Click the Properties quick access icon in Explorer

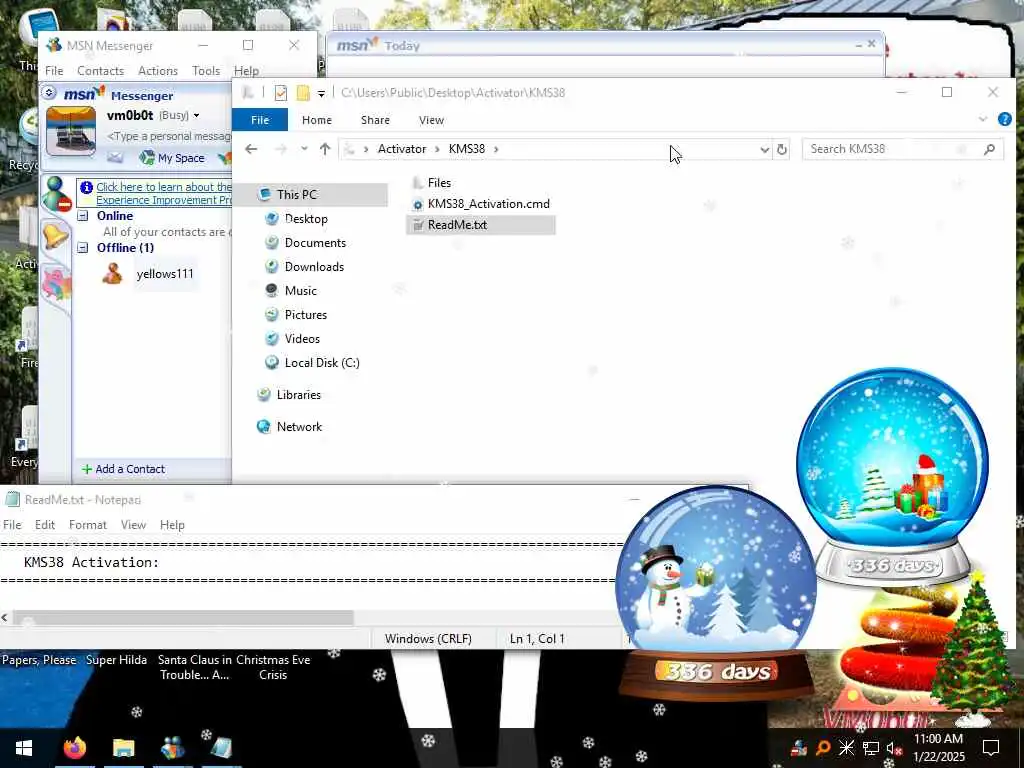click(x=281, y=93)
